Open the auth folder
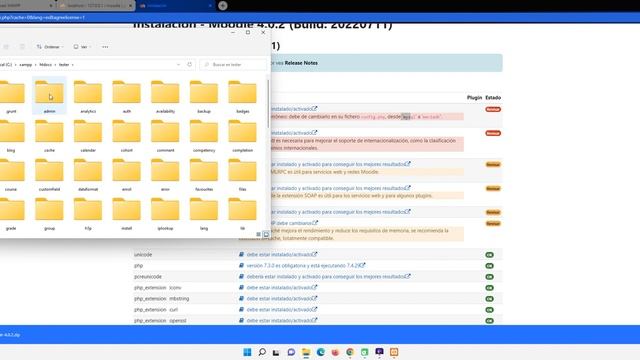The image size is (640, 360). 127,96
